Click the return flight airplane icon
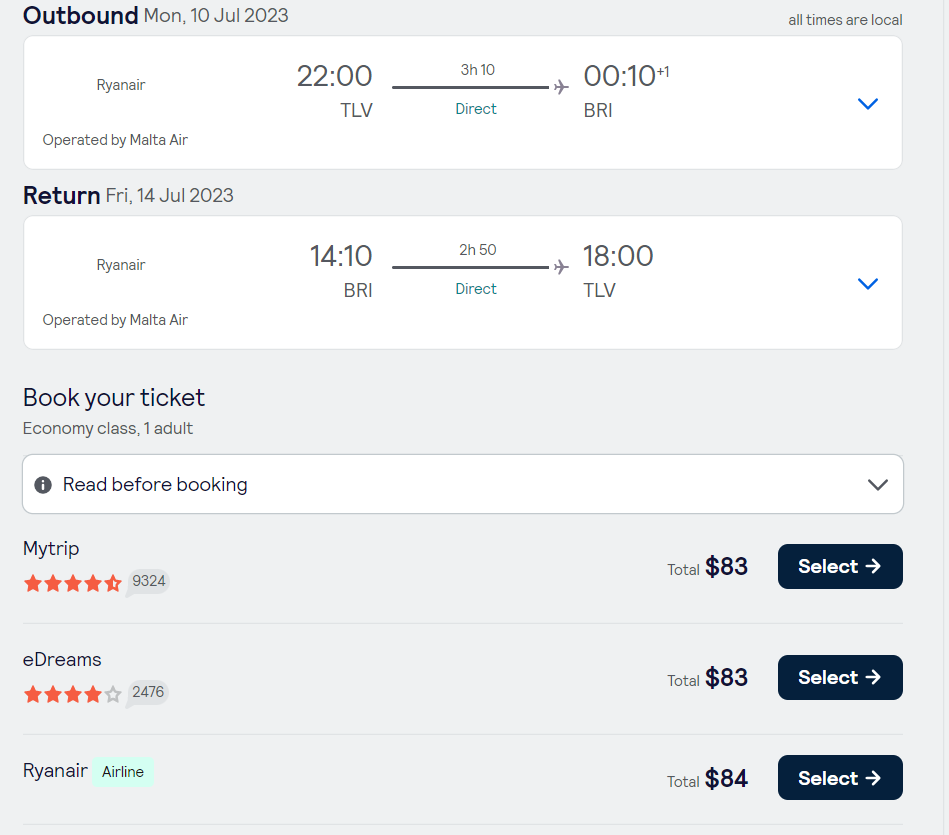The image size is (949, 835). click(561, 267)
